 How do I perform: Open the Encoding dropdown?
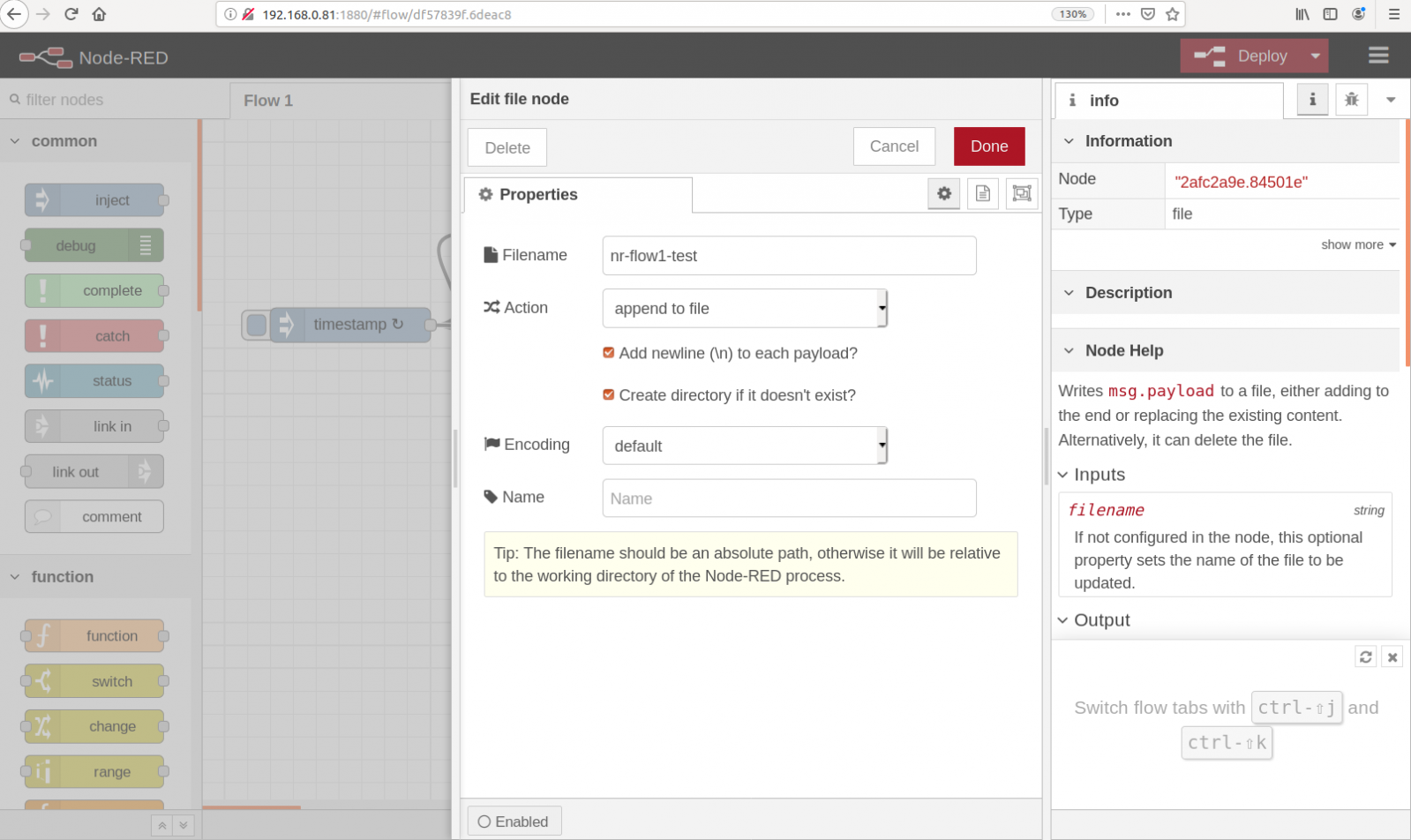pos(744,446)
